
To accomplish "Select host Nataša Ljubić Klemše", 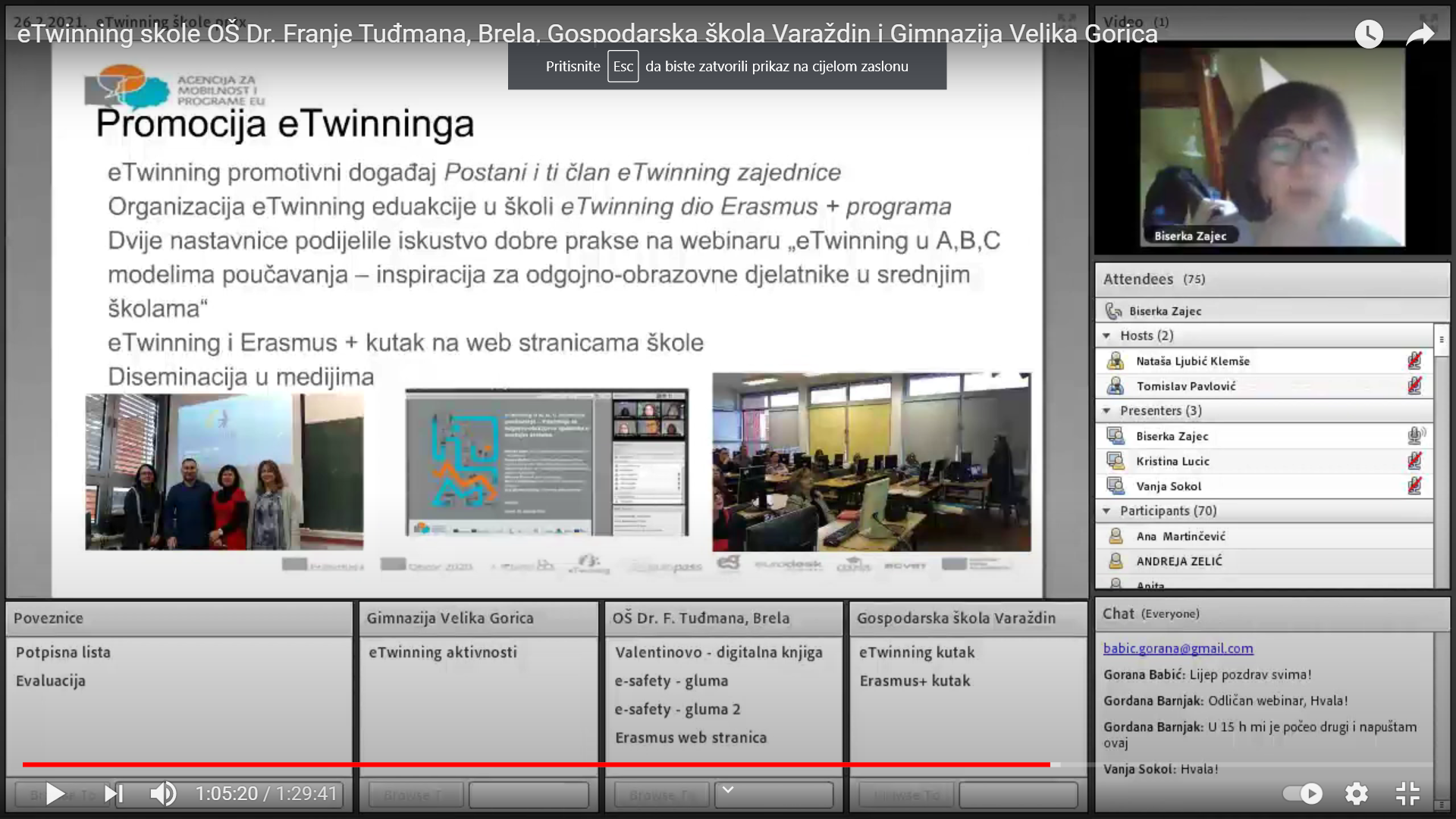I will (x=1265, y=361).
